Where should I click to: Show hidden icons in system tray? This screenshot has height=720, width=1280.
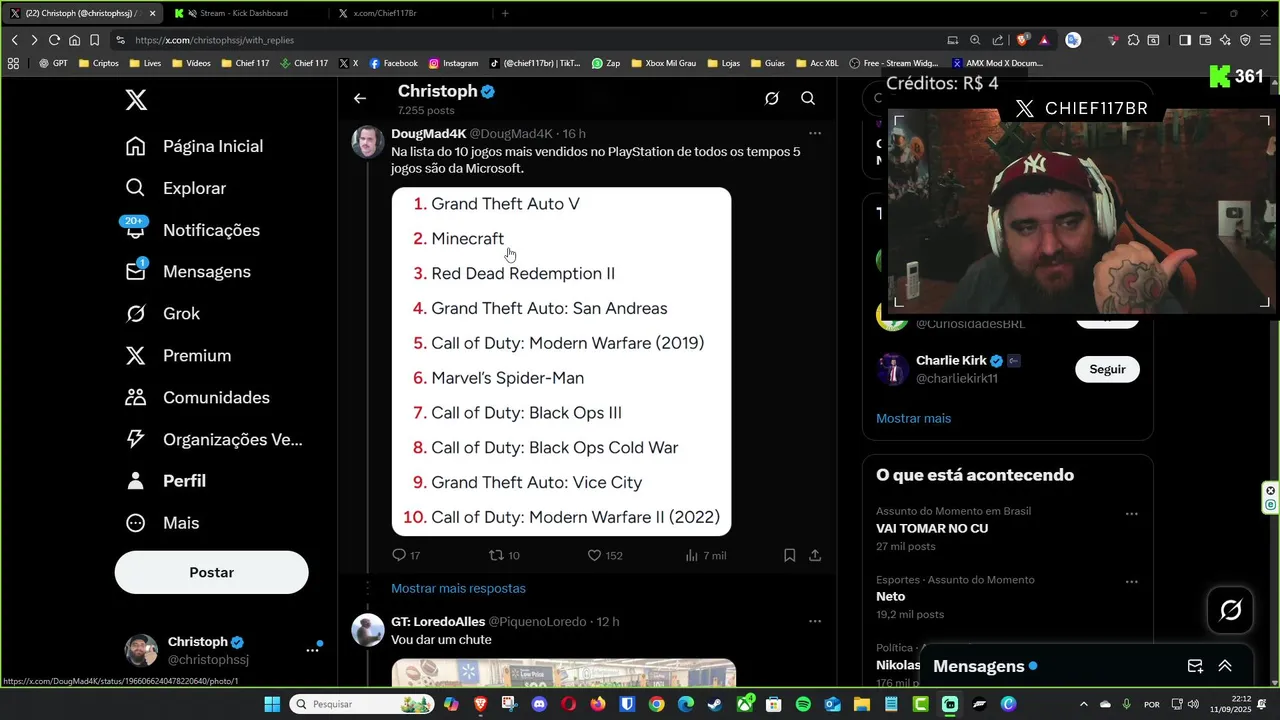pyautogui.click(x=1083, y=704)
